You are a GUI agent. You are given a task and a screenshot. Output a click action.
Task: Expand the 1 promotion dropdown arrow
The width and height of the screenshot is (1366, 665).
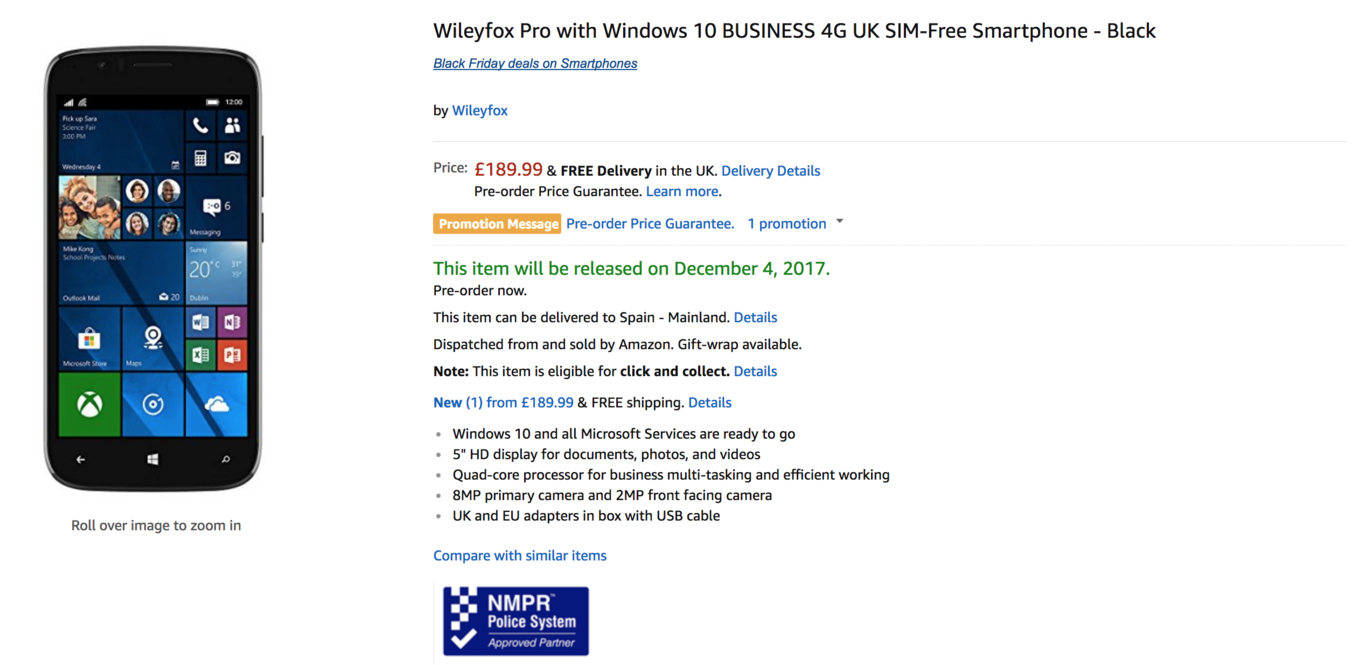coord(839,223)
